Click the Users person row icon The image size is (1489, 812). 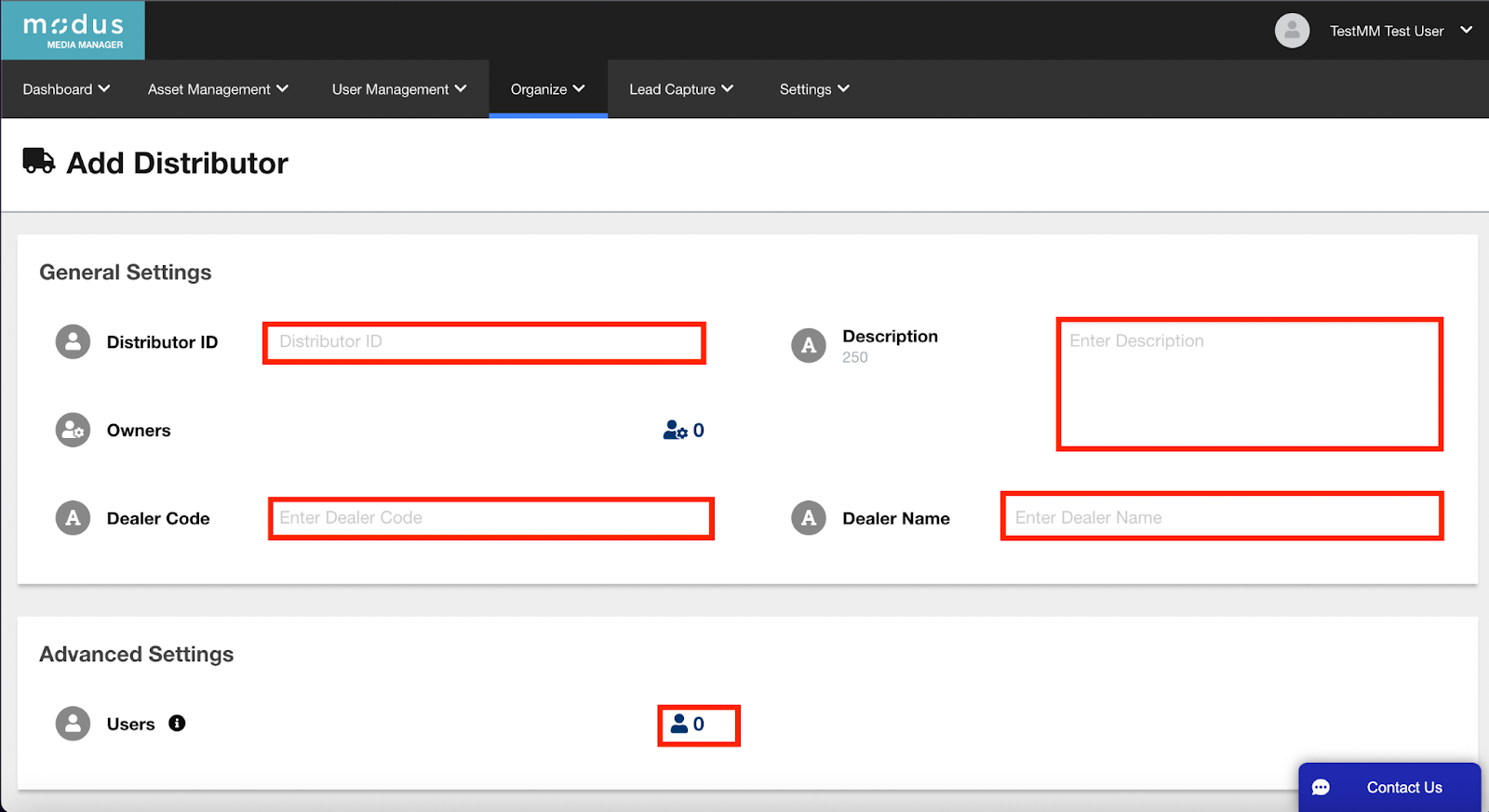point(73,724)
